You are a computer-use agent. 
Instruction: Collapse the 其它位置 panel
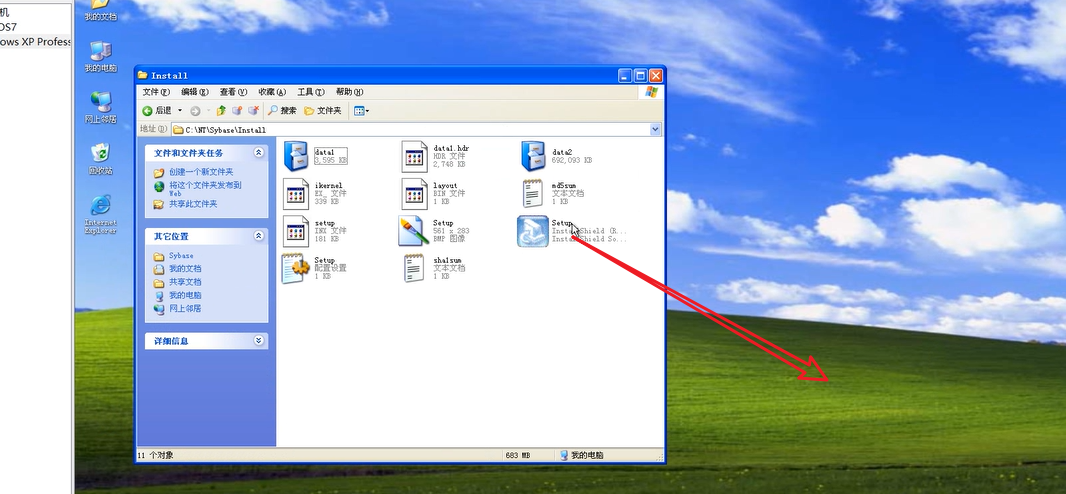click(258, 236)
